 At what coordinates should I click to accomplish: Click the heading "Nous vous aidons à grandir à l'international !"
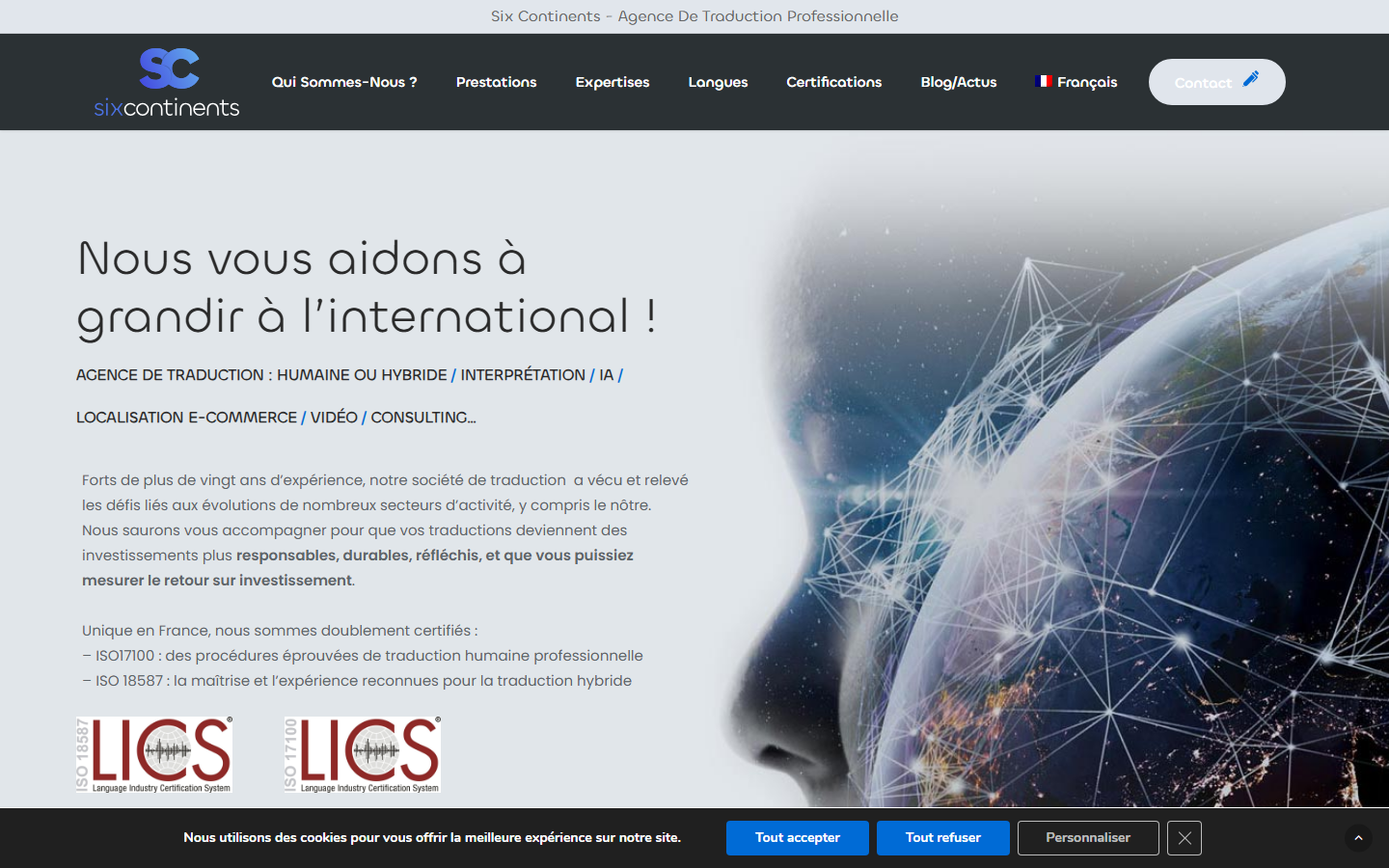tap(368, 287)
